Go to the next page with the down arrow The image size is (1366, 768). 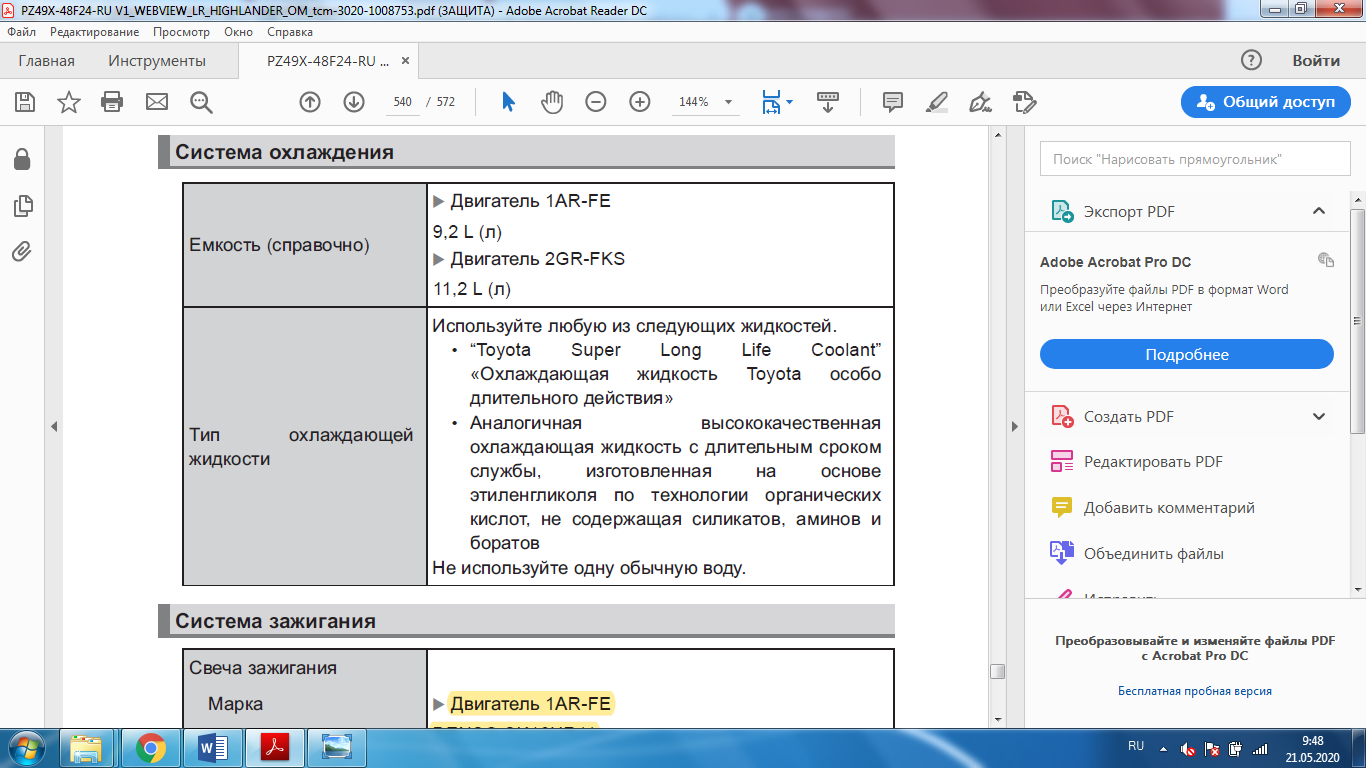(354, 102)
